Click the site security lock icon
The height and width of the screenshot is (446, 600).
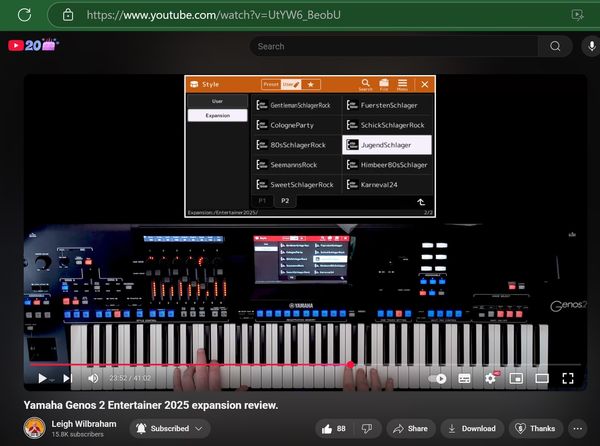[68, 15]
